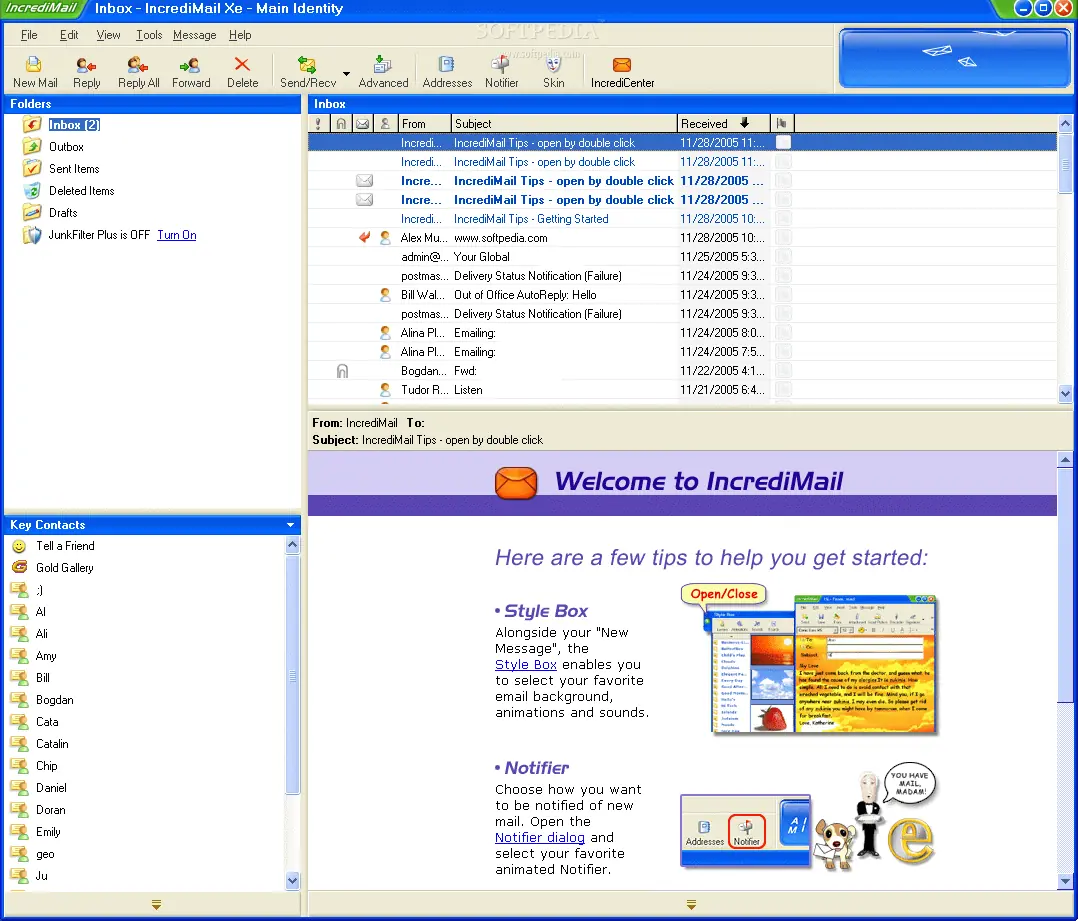Open Gold Gallery in Key Contacts

[65, 568]
